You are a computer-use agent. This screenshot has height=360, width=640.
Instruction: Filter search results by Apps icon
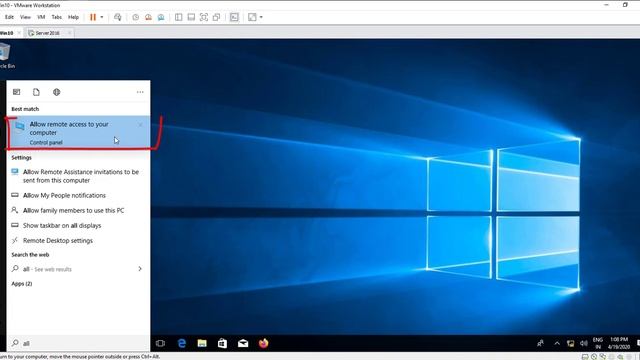pyautogui.click(x=16, y=92)
